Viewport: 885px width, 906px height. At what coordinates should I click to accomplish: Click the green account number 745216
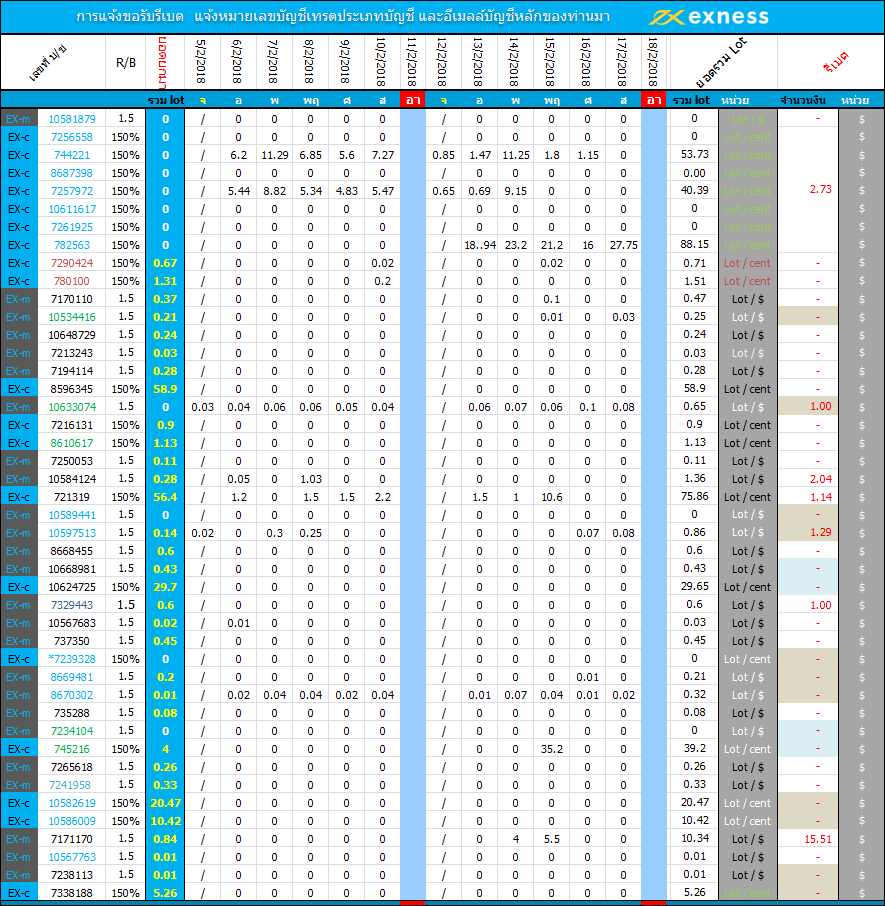click(x=72, y=749)
